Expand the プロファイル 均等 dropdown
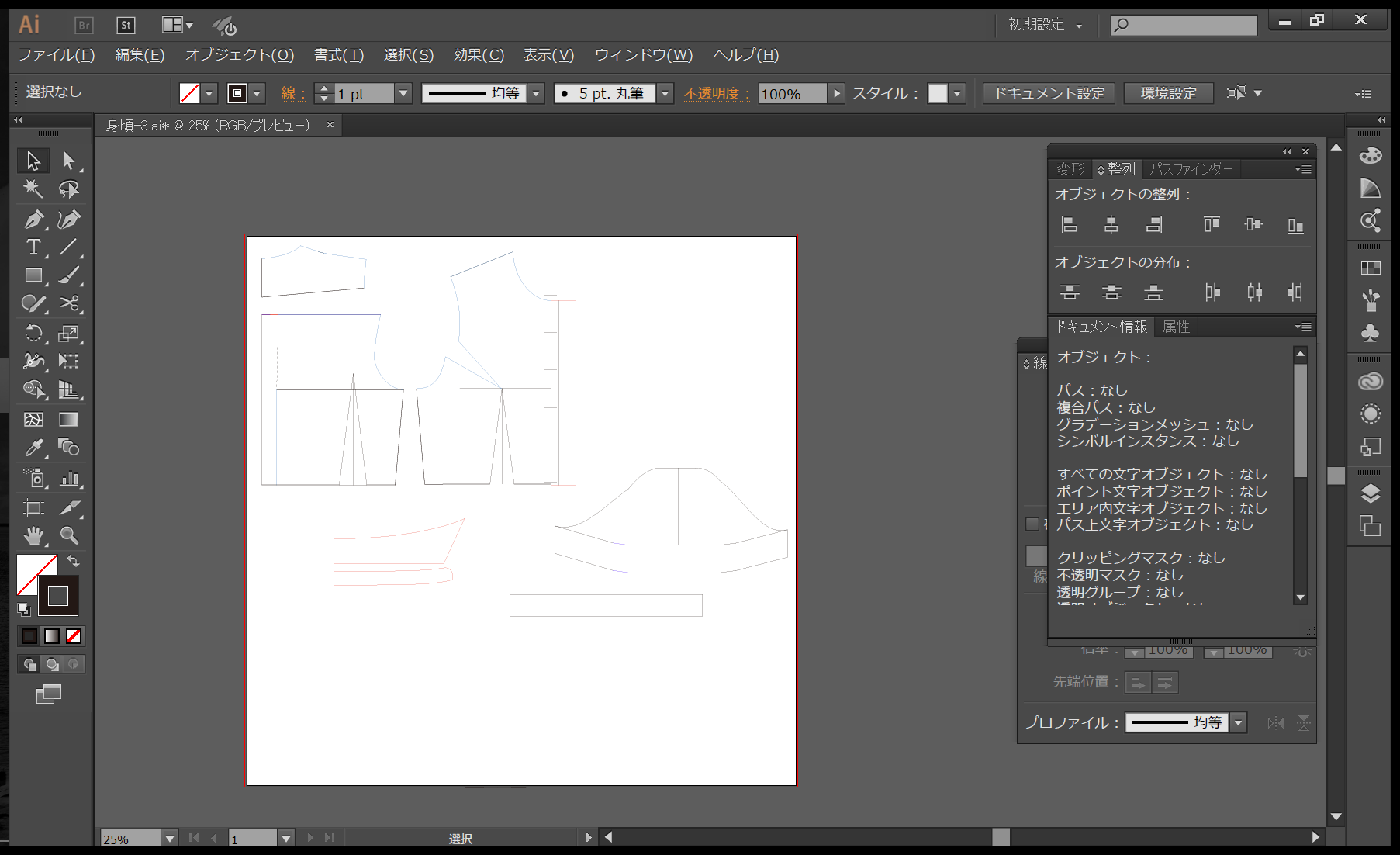Image resolution: width=1400 pixels, height=855 pixels. pos(1239,723)
